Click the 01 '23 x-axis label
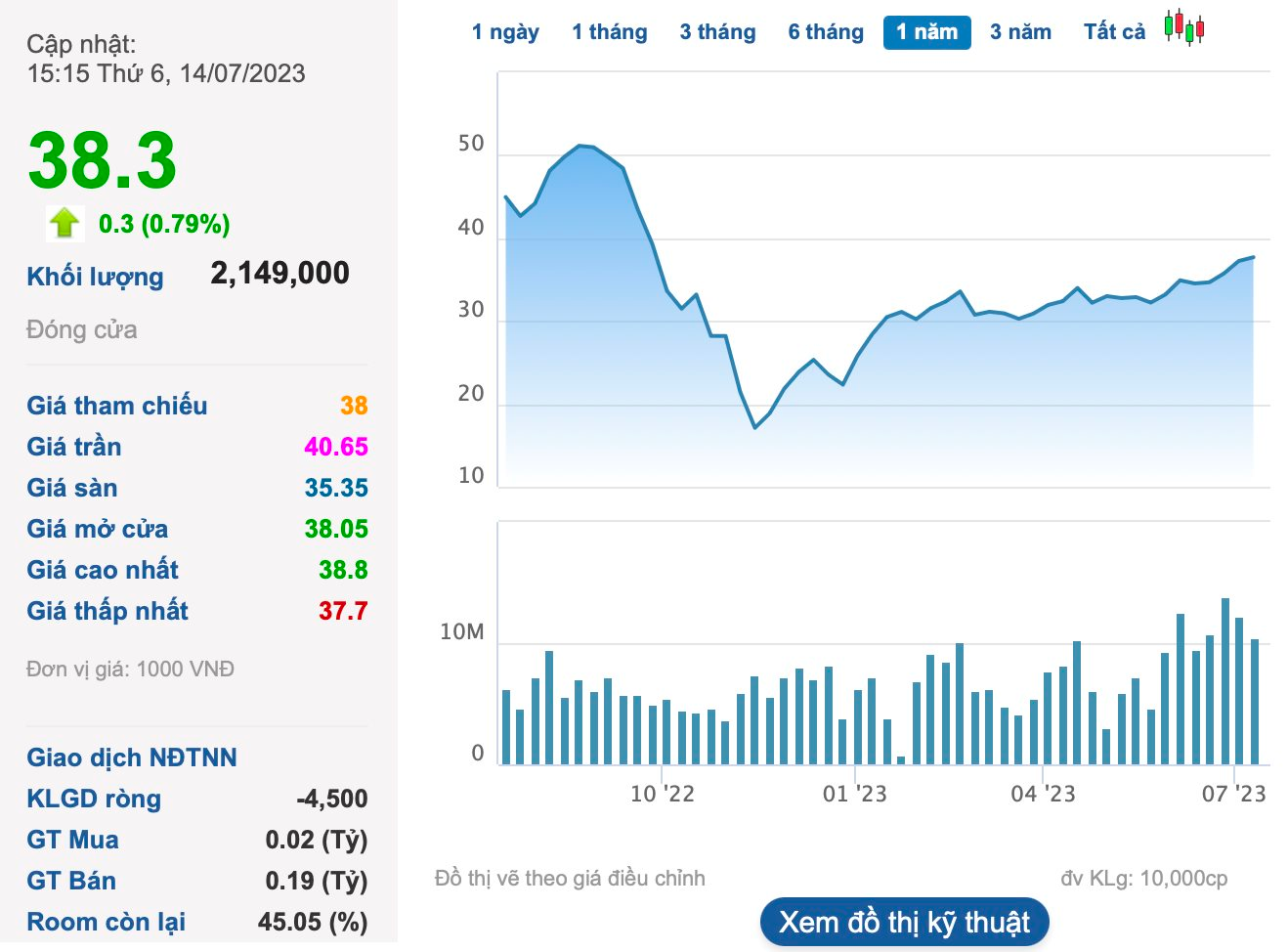The width and height of the screenshot is (1288, 952). click(854, 794)
